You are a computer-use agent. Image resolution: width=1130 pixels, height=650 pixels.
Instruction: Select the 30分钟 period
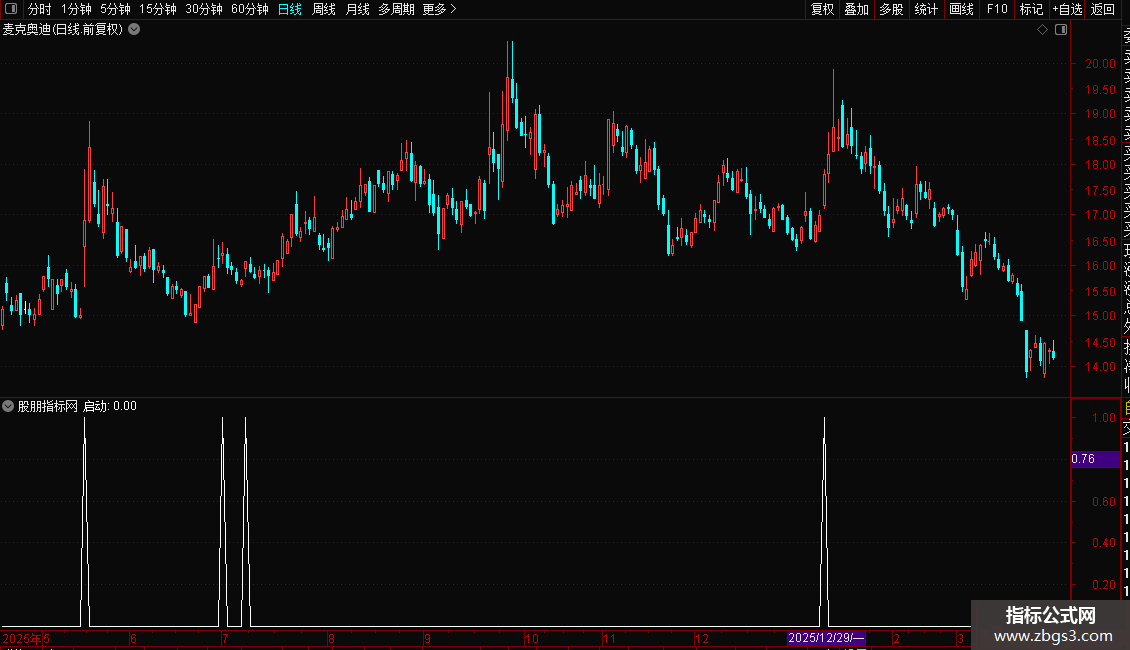tap(204, 9)
